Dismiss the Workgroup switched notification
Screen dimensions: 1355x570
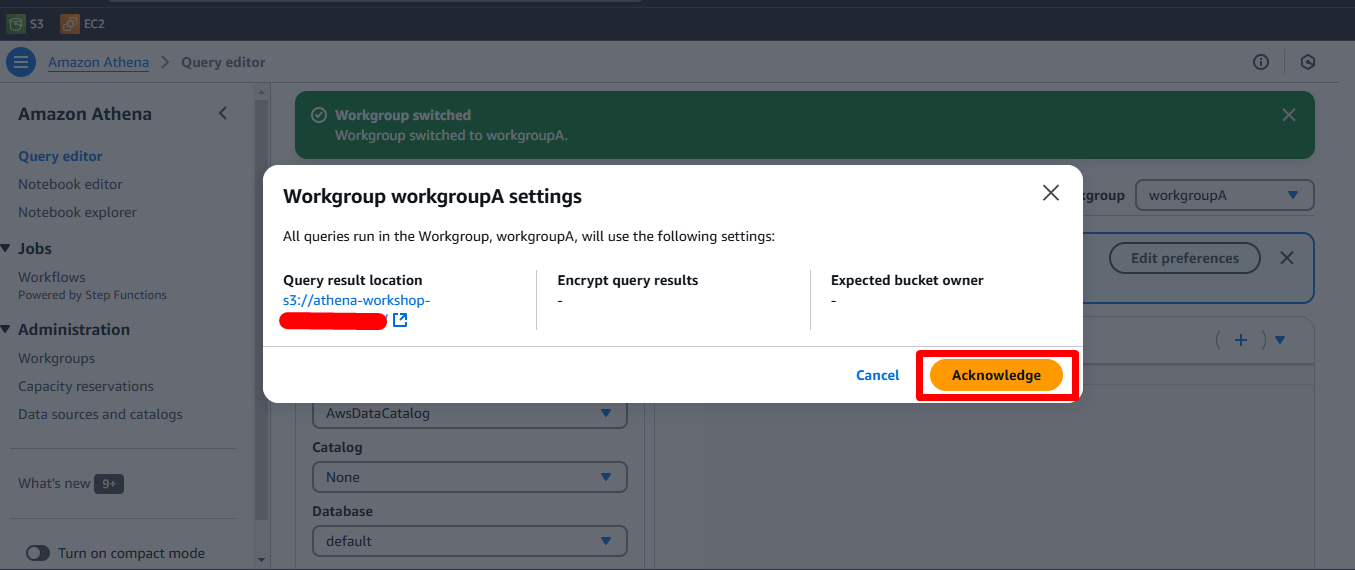(x=1289, y=115)
